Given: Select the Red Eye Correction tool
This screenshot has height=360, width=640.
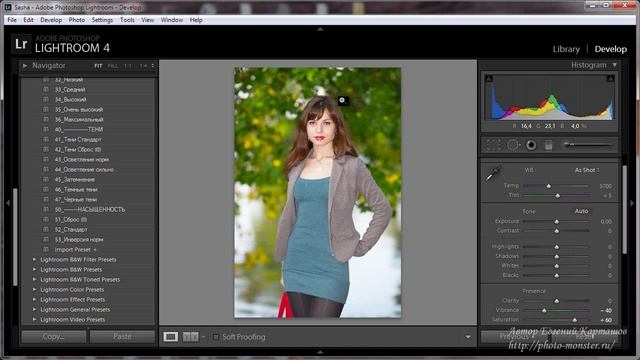Looking at the screenshot, I should (x=531, y=145).
